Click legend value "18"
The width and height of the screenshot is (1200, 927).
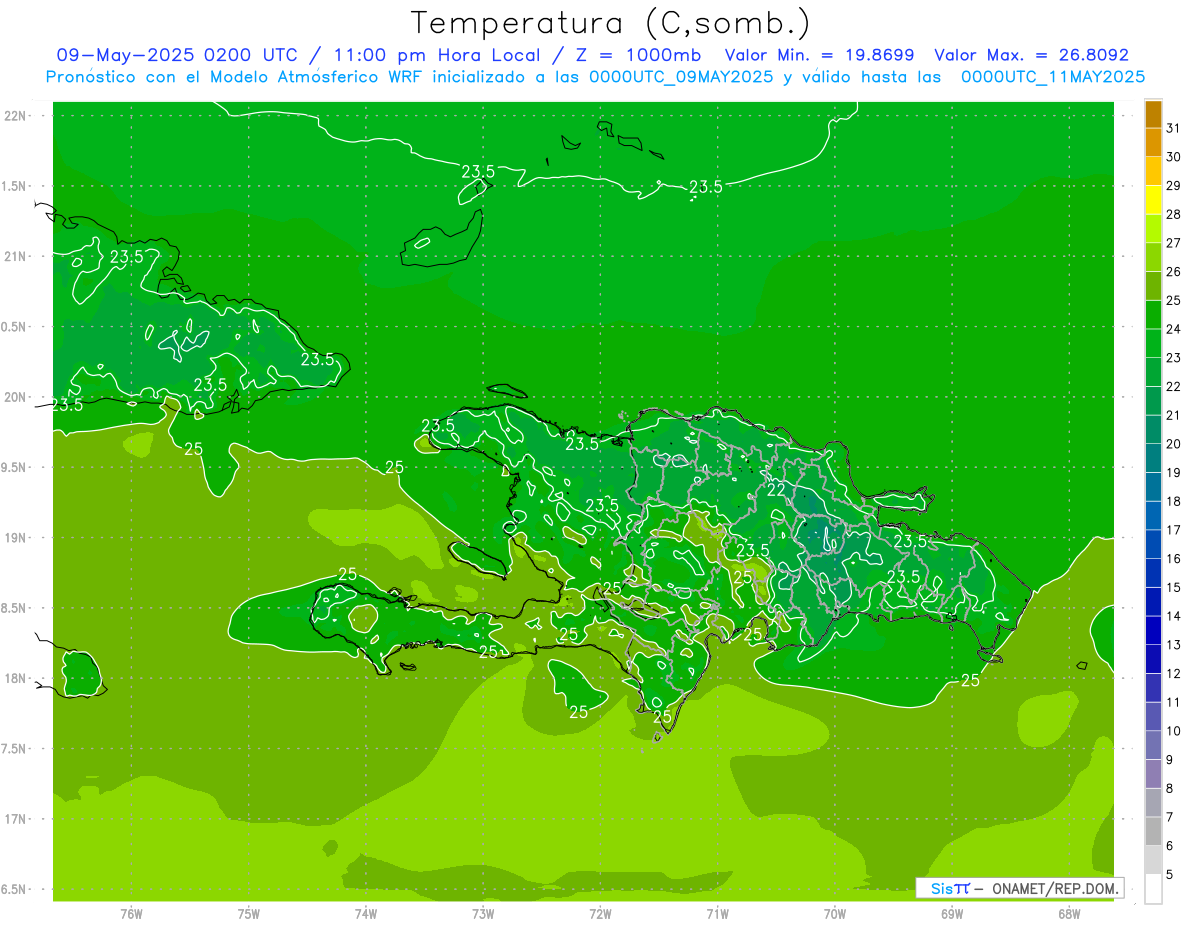(x=1174, y=501)
